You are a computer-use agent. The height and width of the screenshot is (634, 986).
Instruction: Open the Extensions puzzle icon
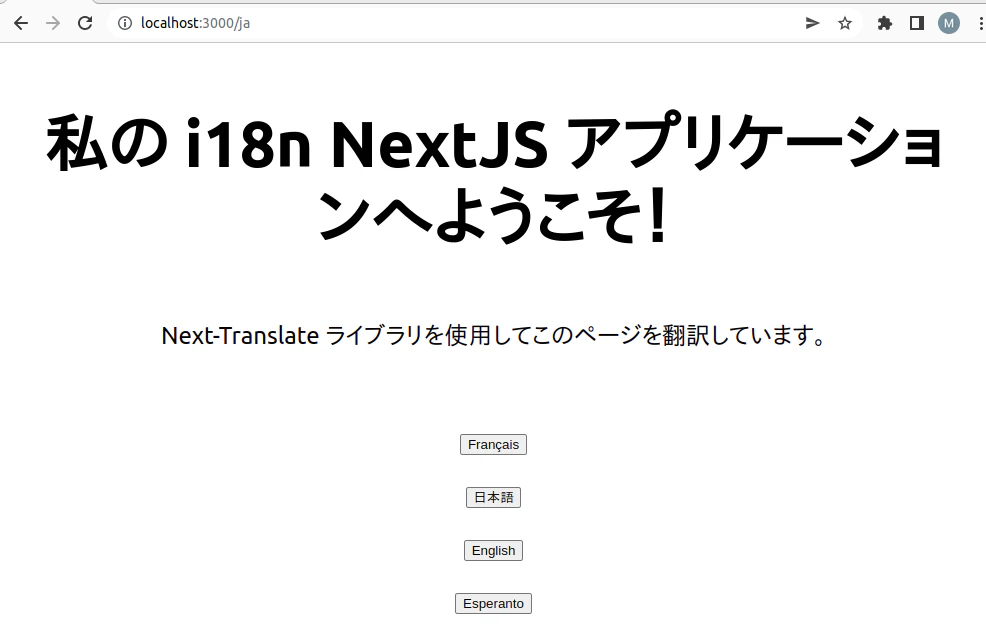[885, 23]
